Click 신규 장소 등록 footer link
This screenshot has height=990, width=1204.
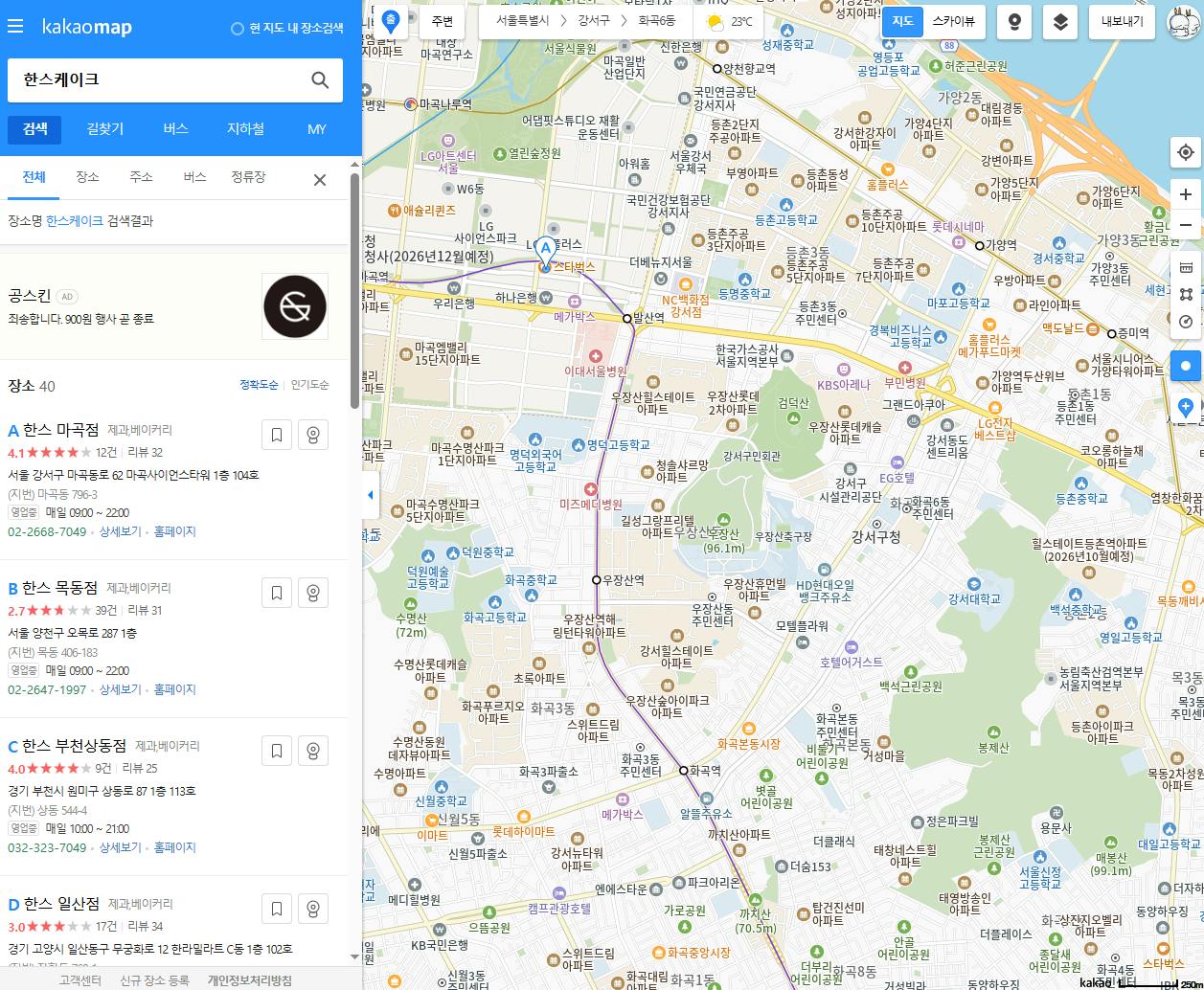pyautogui.click(x=154, y=980)
